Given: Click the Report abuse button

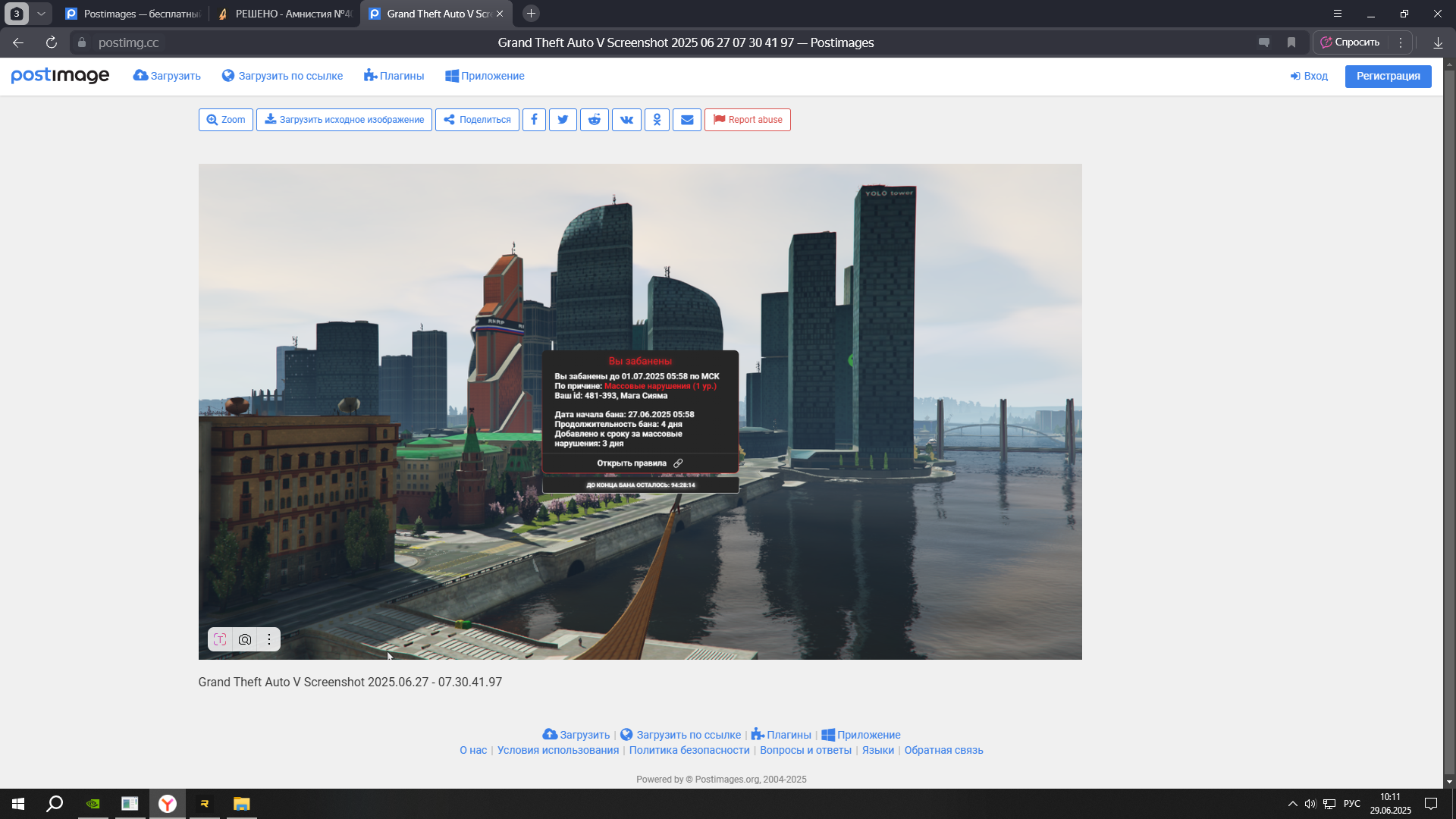Looking at the screenshot, I should point(748,120).
